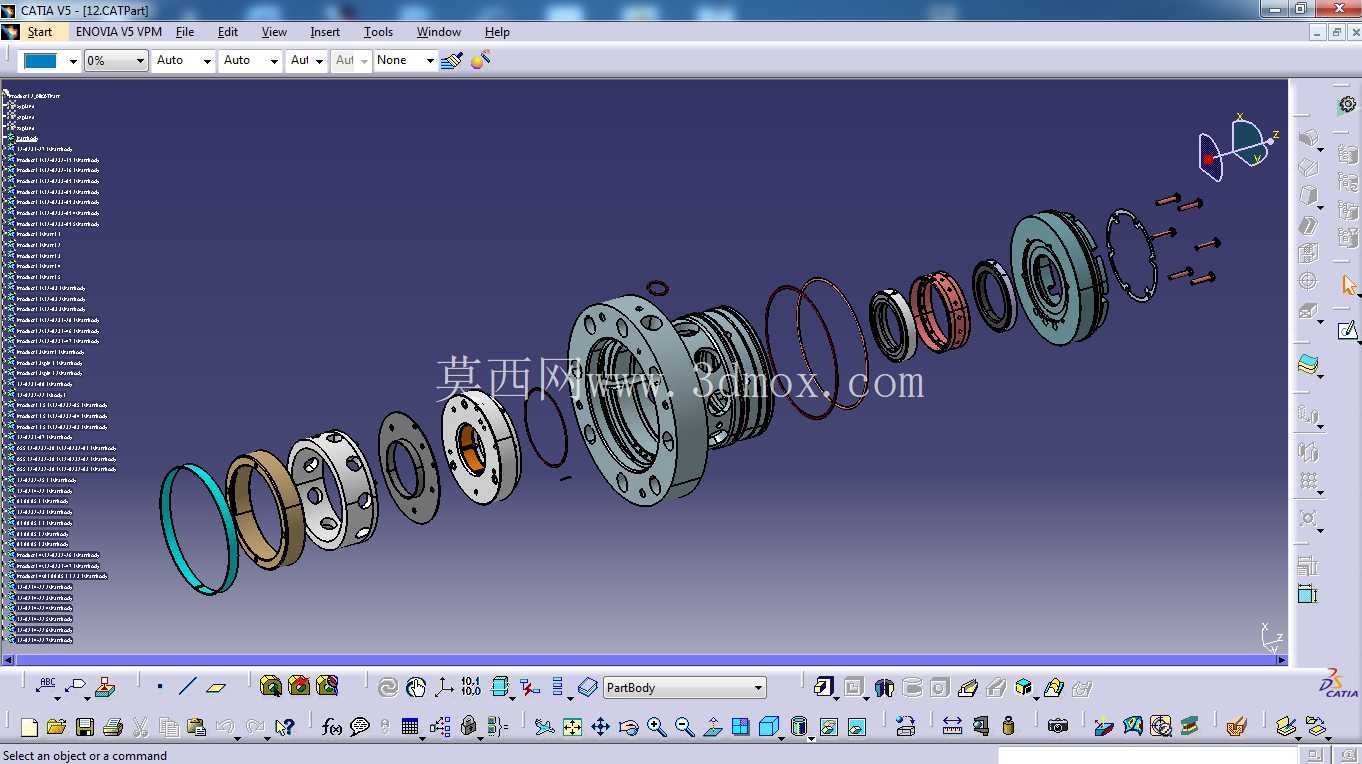Open the Help menu
Image resolution: width=1362 pixels, height=764 pixels.
[497, 32]
